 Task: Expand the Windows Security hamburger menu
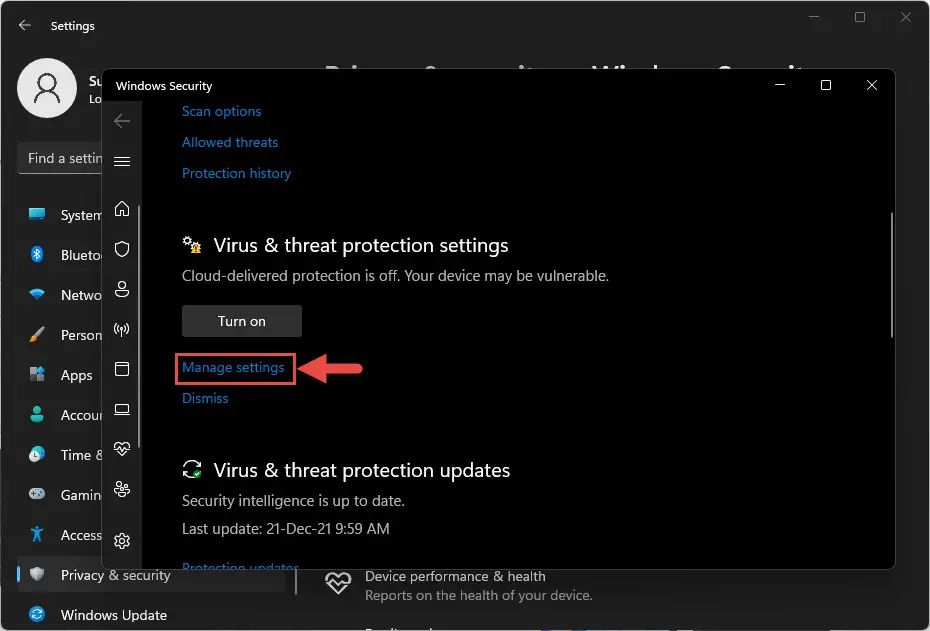click(x=122, y=161)
